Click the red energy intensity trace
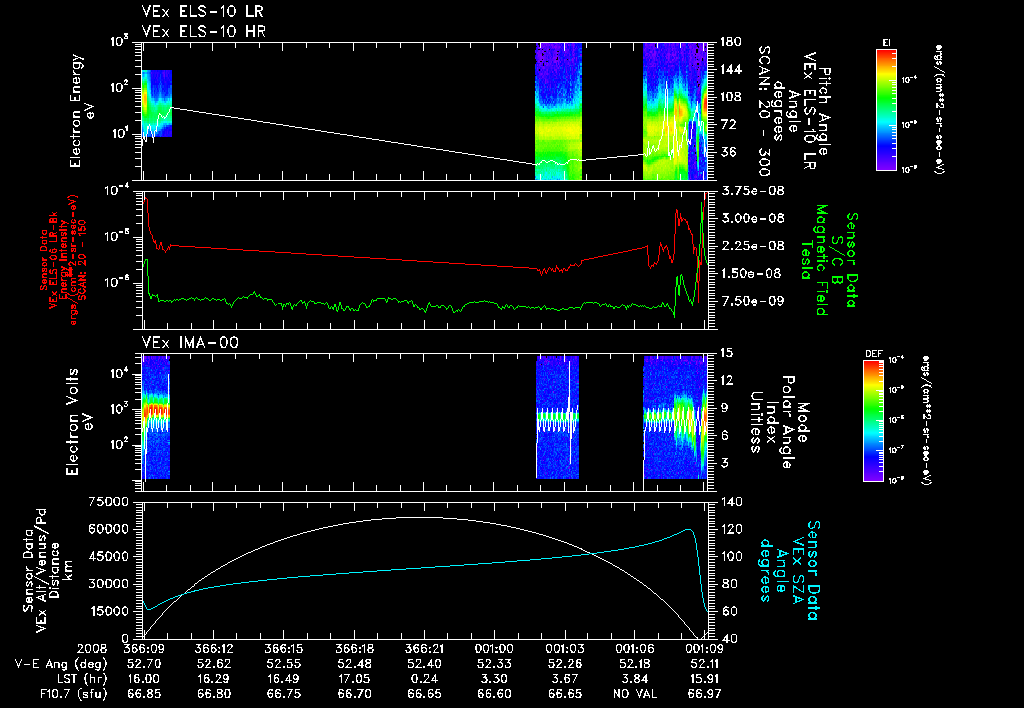 point(353,255)
